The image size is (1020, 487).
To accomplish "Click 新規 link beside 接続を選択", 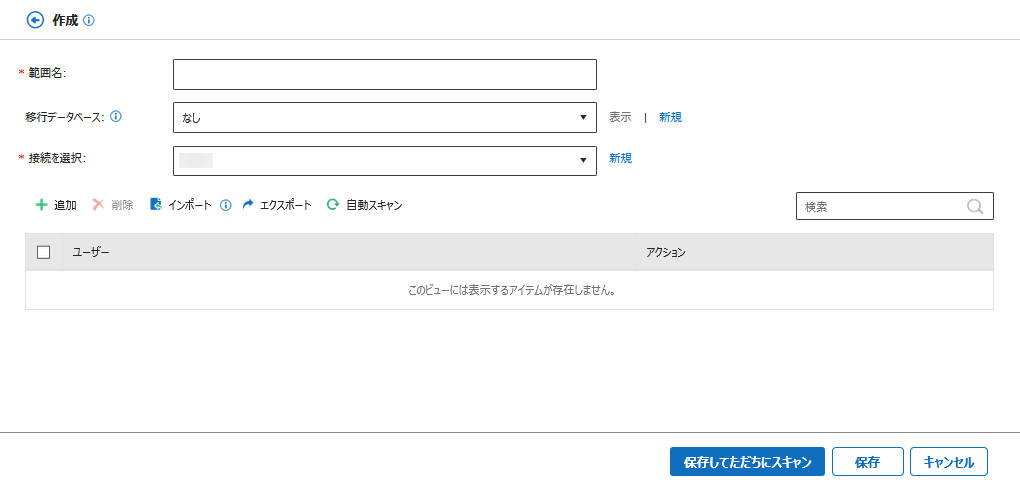I will pyautogui.click(x=620, y=158).
